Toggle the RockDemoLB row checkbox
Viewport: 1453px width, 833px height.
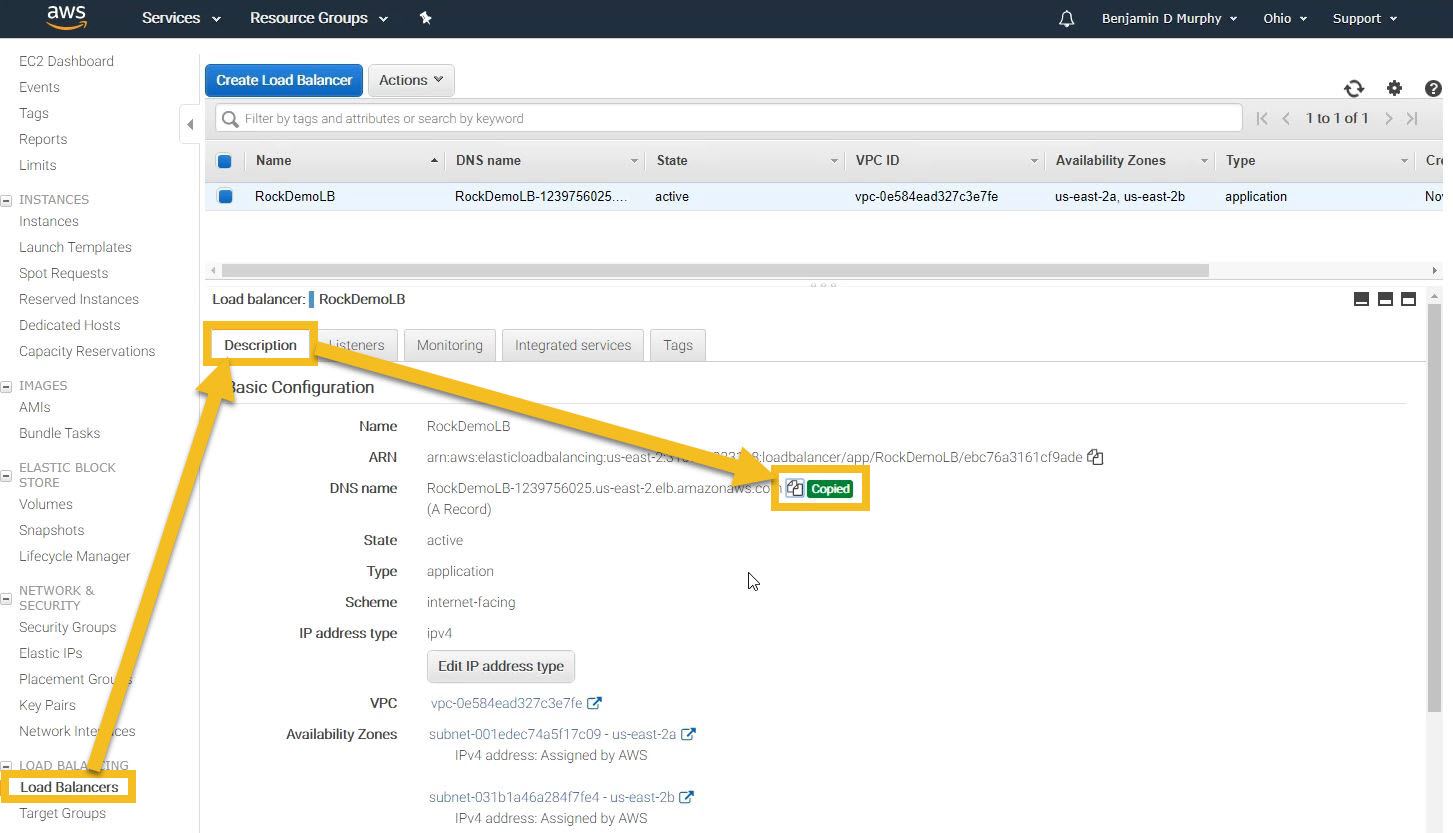coord(224,197)
